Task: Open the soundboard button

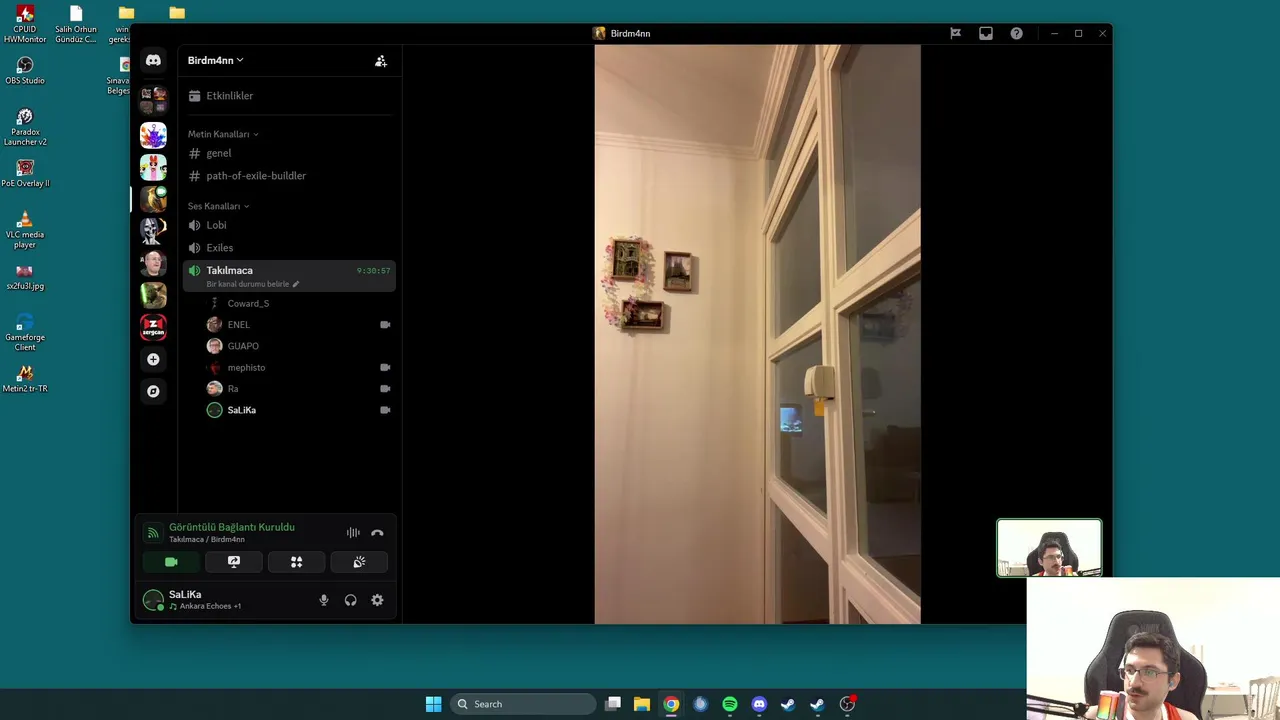Action: tap(359, 562)
